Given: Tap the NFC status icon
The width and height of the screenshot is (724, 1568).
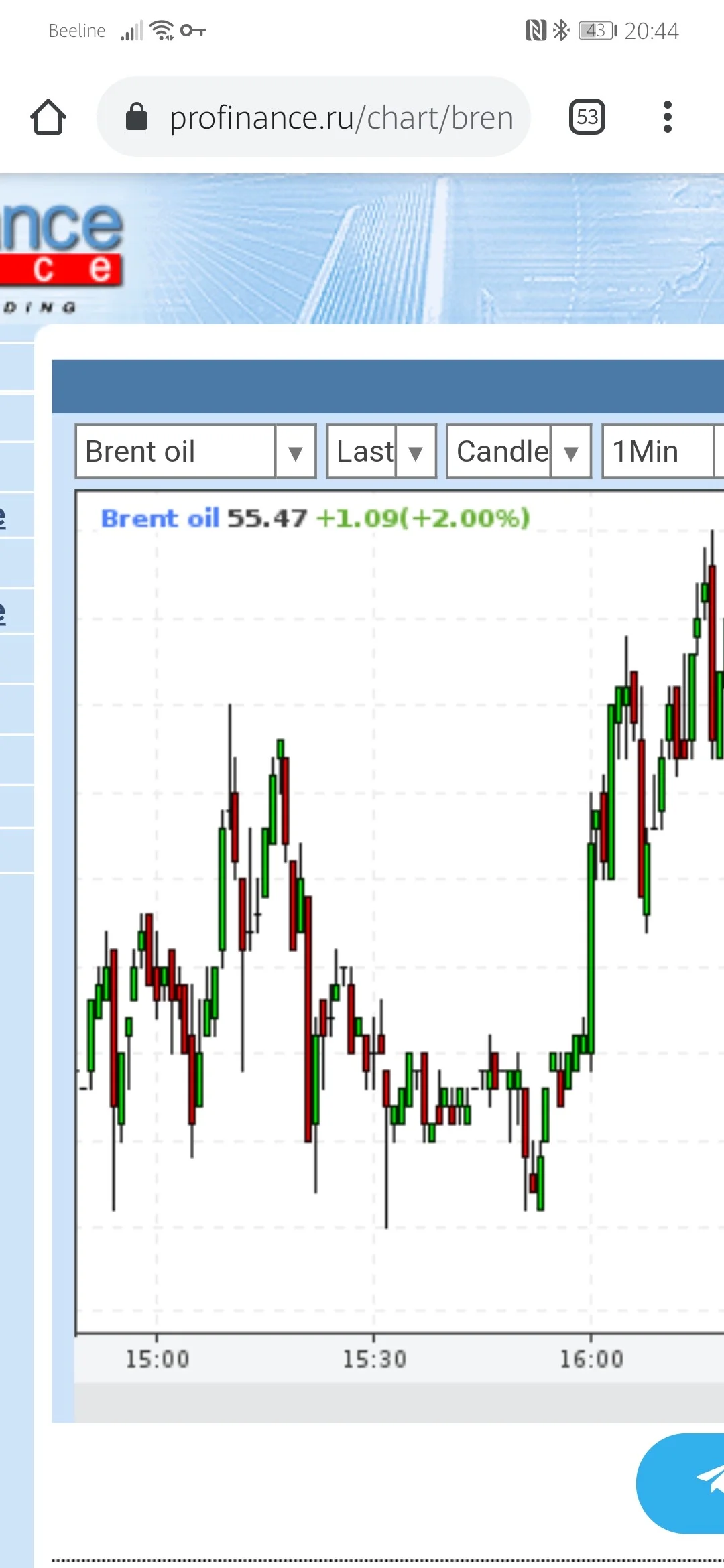Looking at the screenshot, I should pos(536,30).
